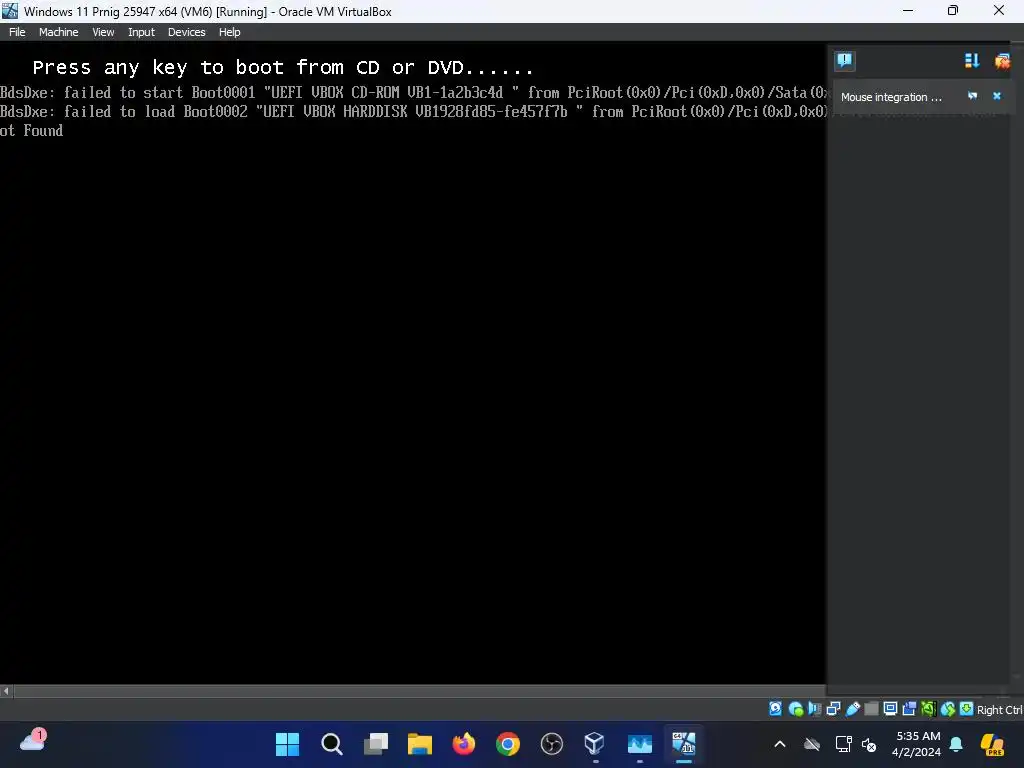
Task: Delete all finished notifications icon
Action: [1002, 61]
